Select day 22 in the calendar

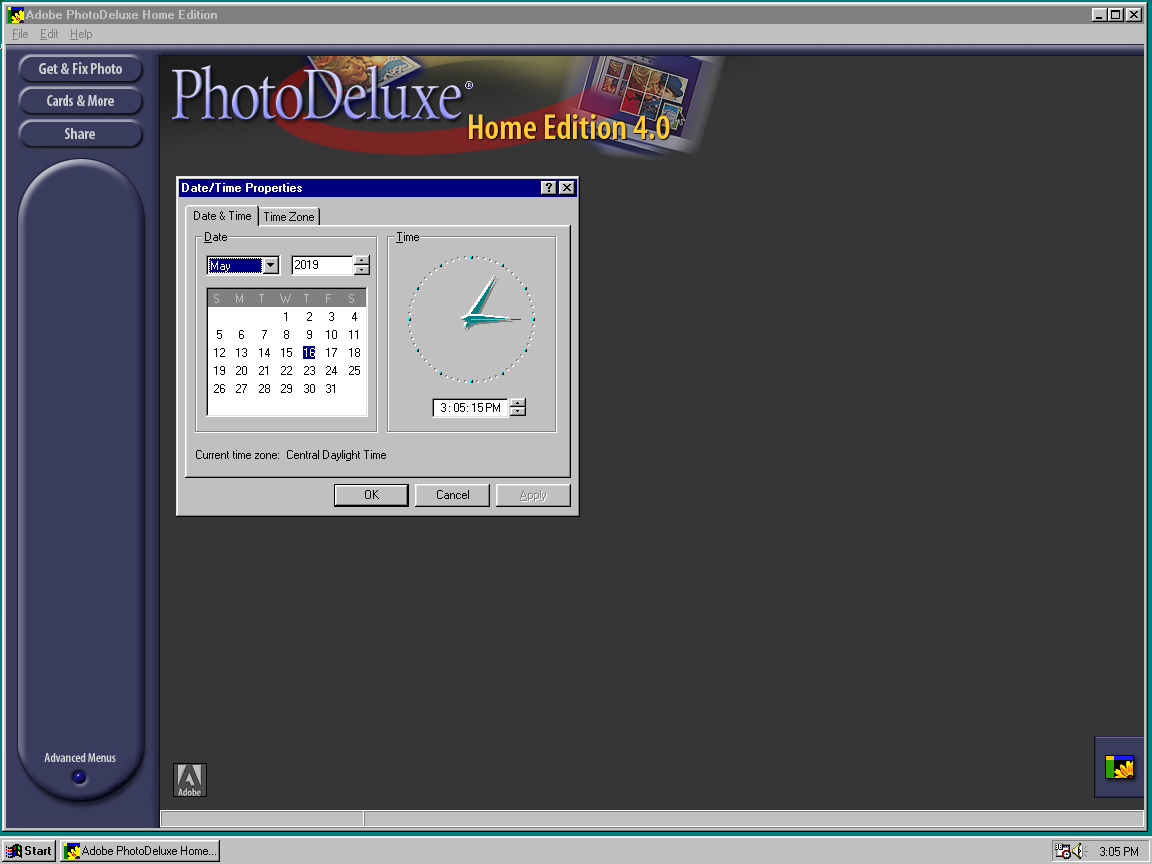286,370
